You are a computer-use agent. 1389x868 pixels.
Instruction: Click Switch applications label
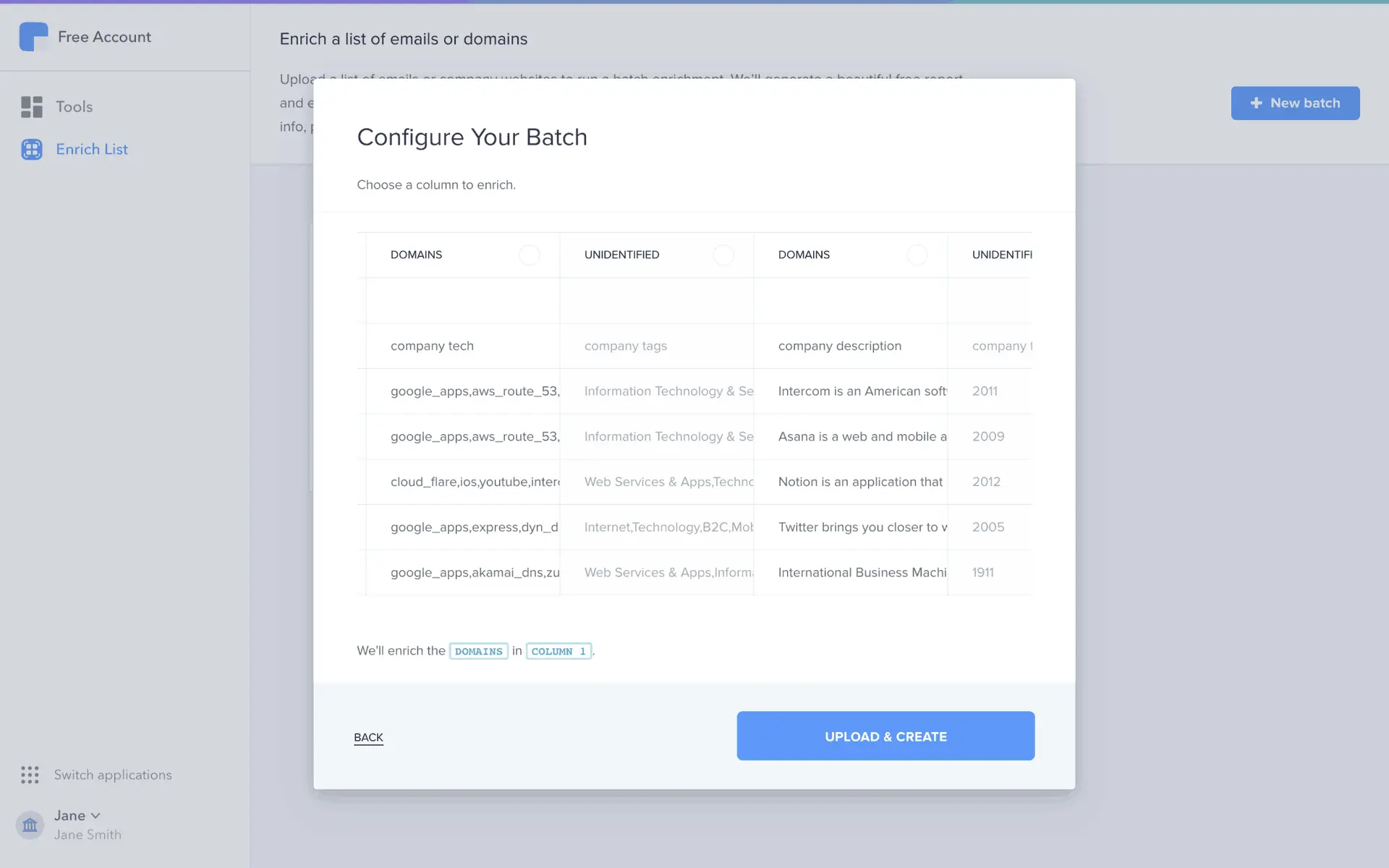[113, 775]
